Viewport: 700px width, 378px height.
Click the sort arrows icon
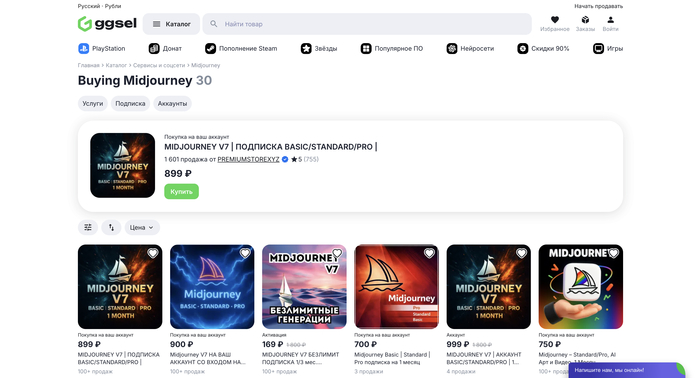pyautogui.click(x=111, y=228)
